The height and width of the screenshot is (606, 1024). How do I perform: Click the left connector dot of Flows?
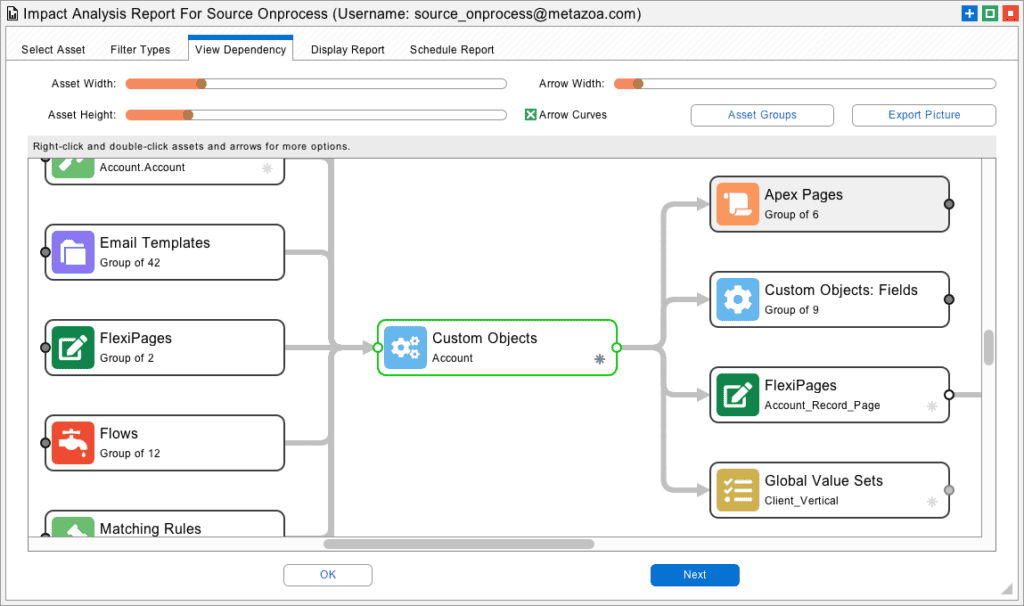coord(45,443)
